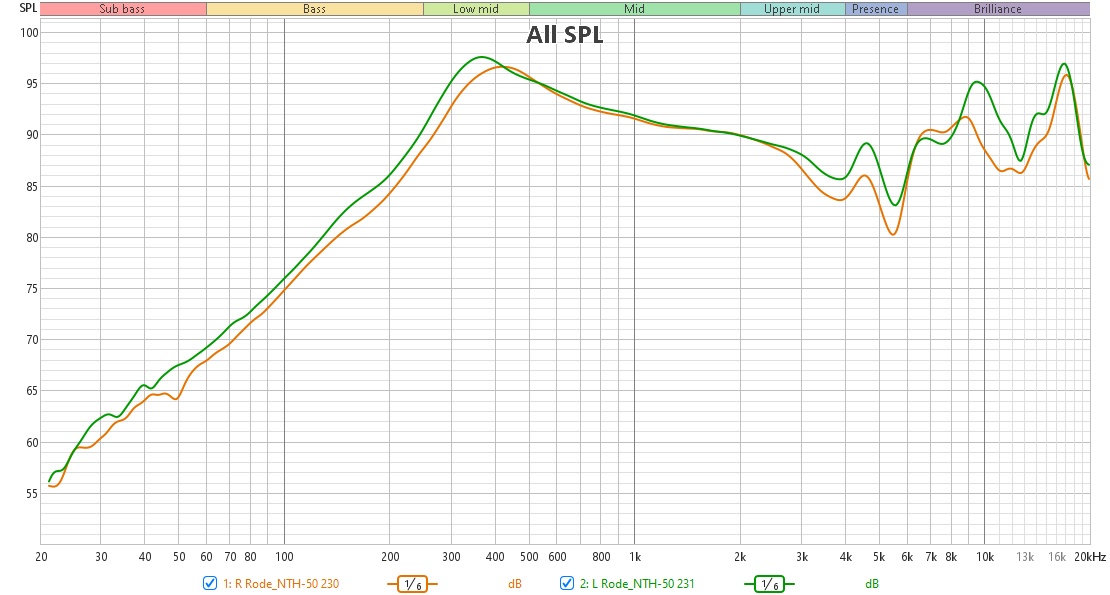Click the Bass band label
Image resolution: width=1110 pixels, height=595 pixels.
point(314,9)
